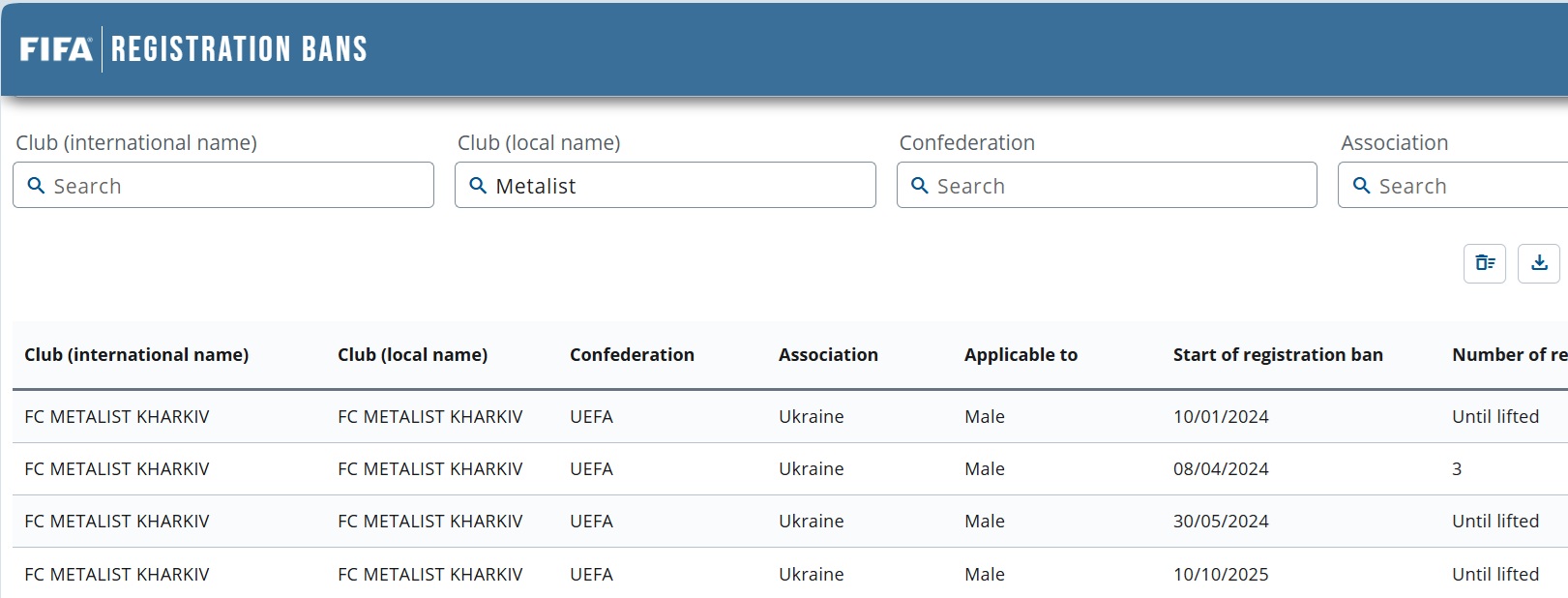Sort table by Confederation column header
The image size is (1568, 598).
coord(632,355)
